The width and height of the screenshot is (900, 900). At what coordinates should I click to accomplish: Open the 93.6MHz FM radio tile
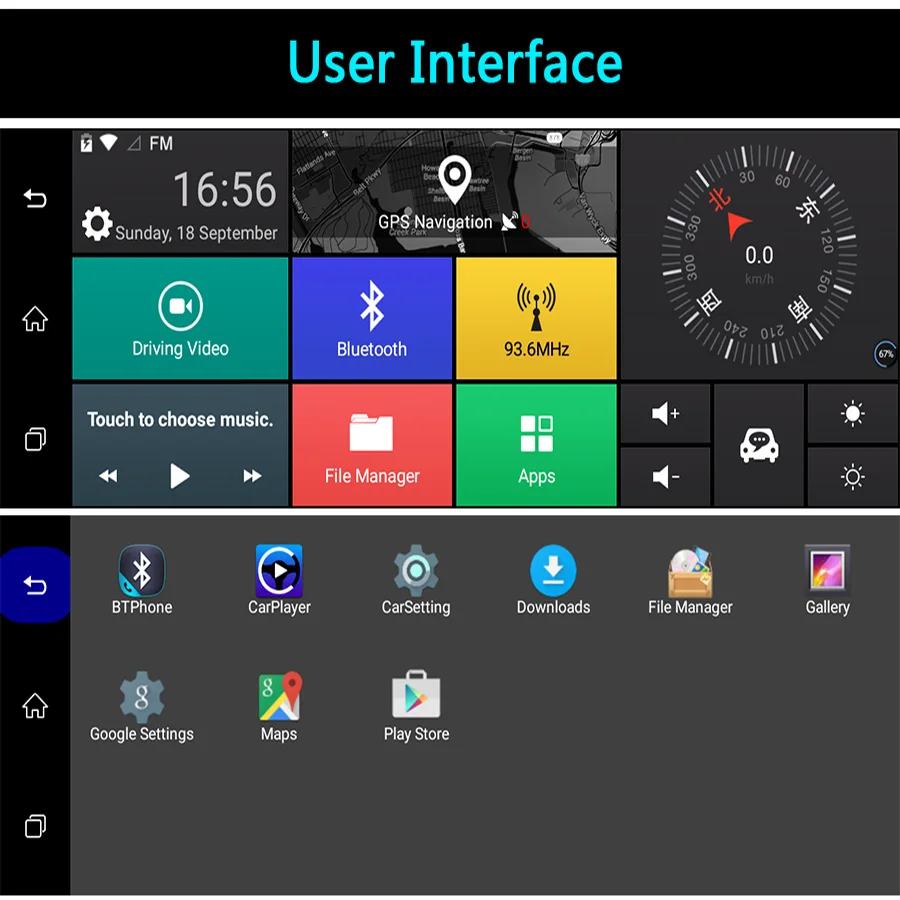pyautogui.click(x=536, y=318)
